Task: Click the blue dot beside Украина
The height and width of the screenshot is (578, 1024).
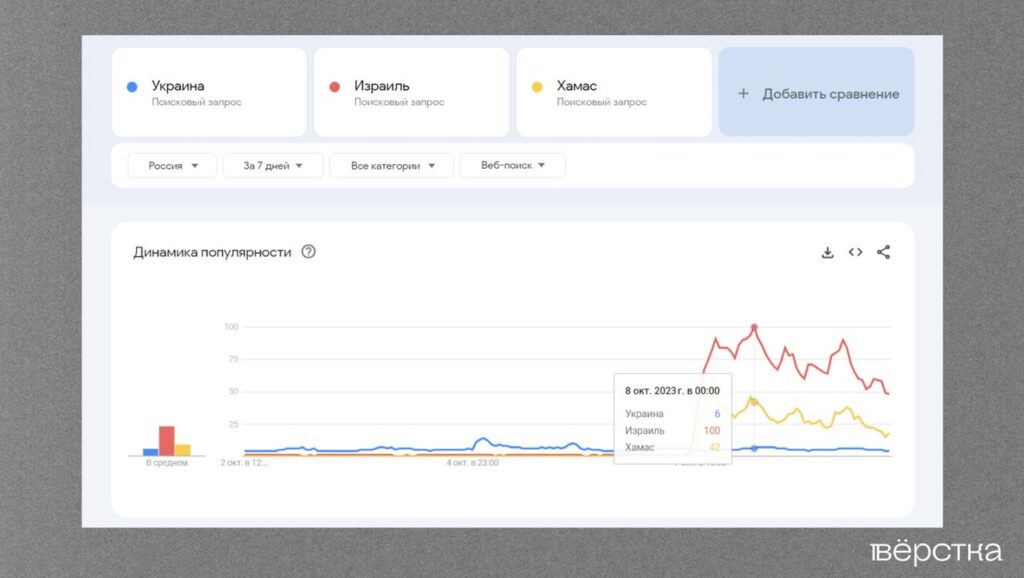Action: (132, 87)
